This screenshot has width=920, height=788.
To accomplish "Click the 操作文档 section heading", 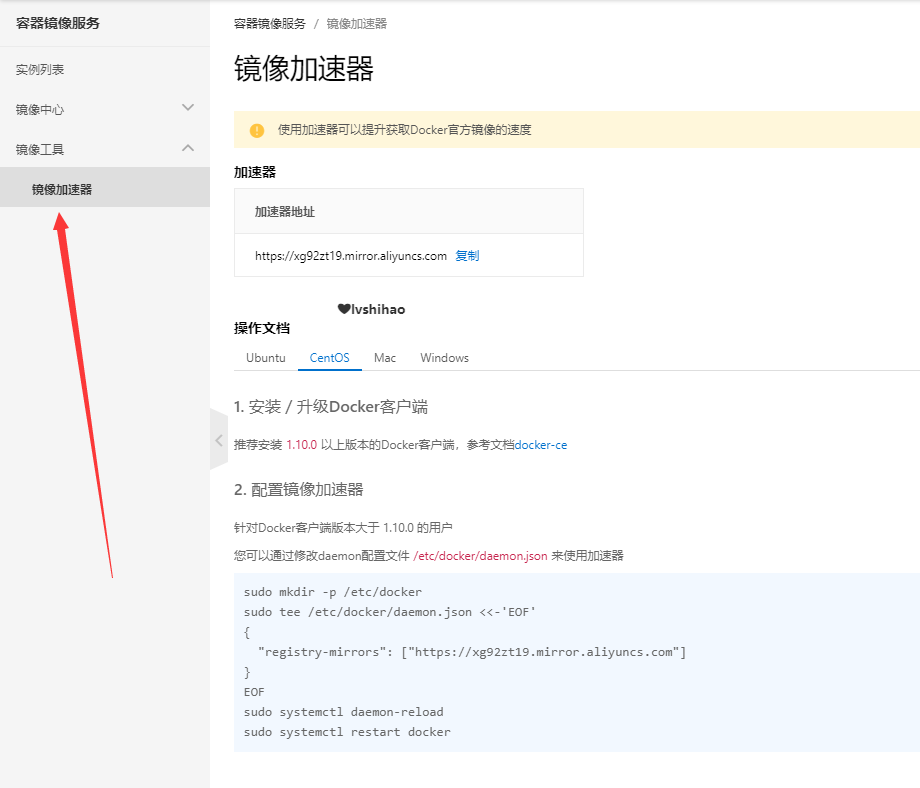I will (x=262, y=328).
